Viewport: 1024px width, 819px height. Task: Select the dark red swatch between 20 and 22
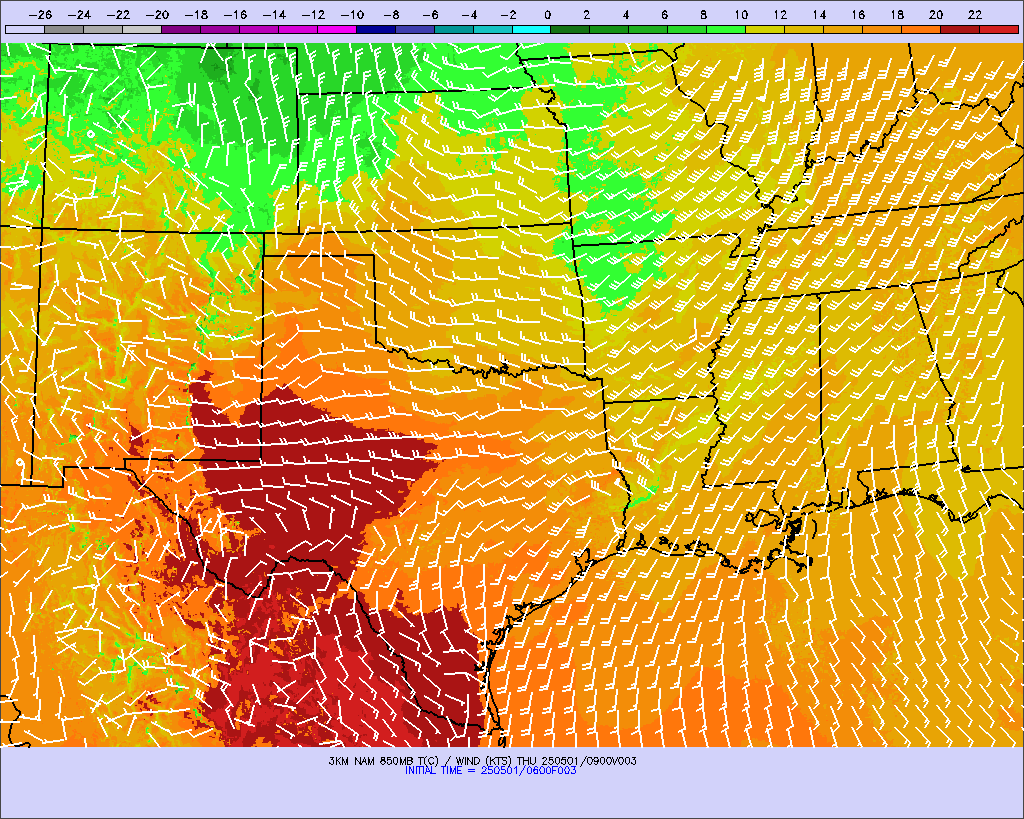(x=960, y=29)
